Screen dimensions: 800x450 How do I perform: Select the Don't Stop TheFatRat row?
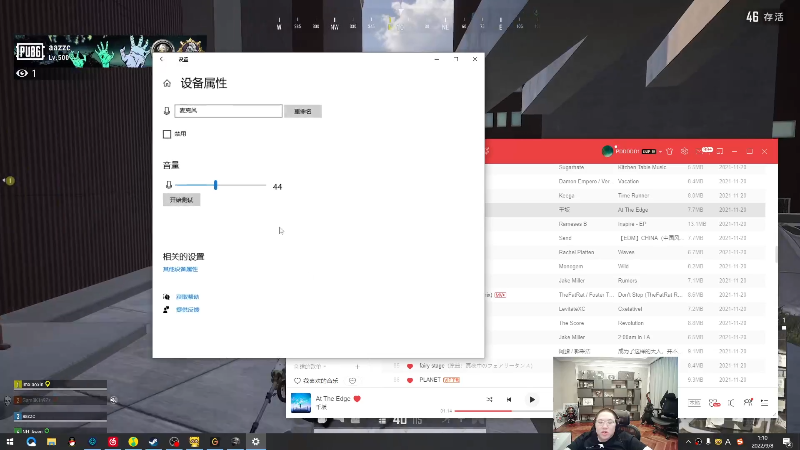coord(625,295)
